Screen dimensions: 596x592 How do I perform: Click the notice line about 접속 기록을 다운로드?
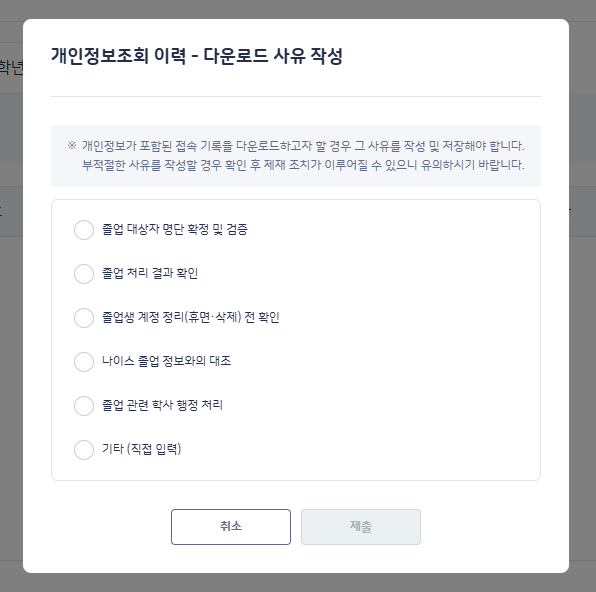[303, 146]
